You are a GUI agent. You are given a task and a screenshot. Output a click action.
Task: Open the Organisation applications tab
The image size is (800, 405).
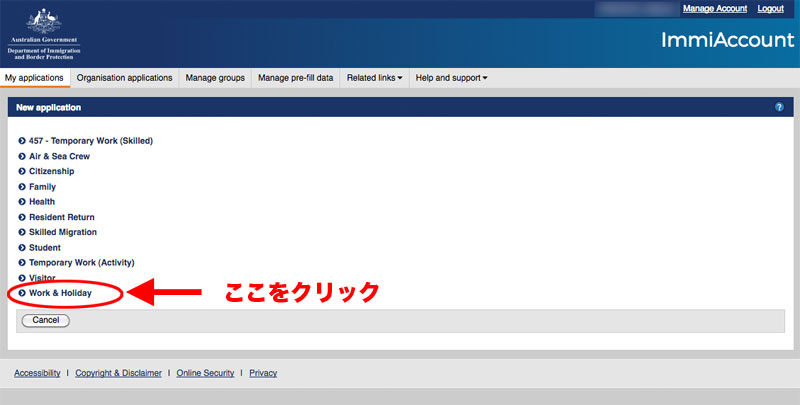tap(124, 78)
